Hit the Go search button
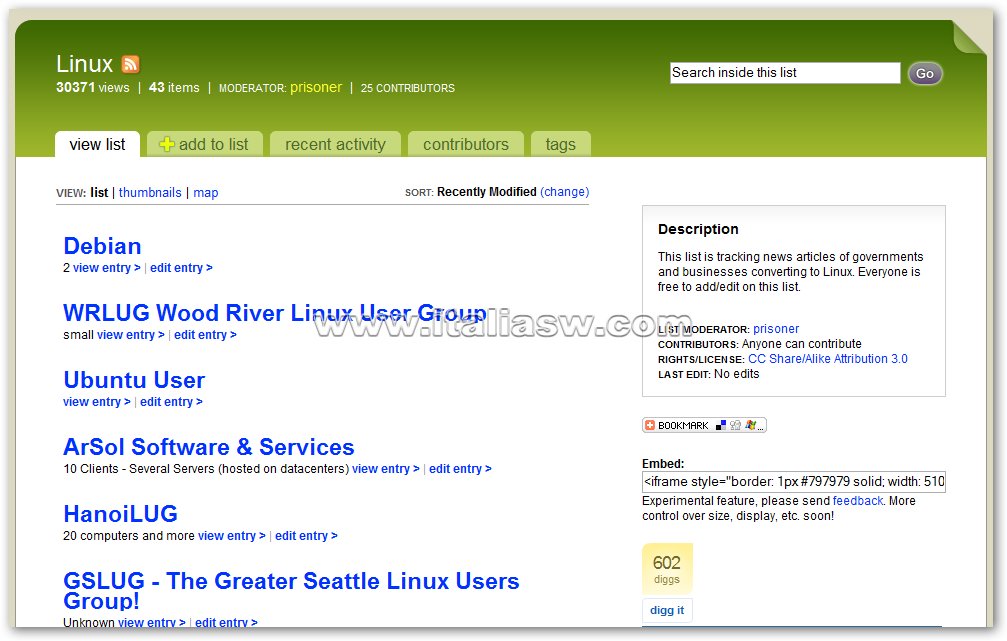 coord(925,73)
